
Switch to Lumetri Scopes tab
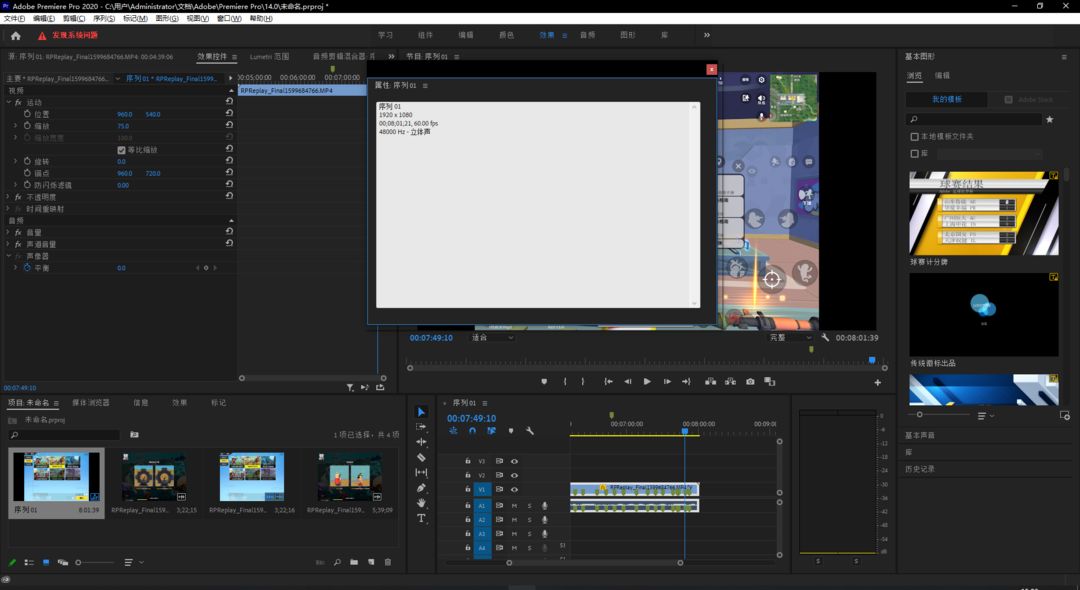click(x=269, y=56)
